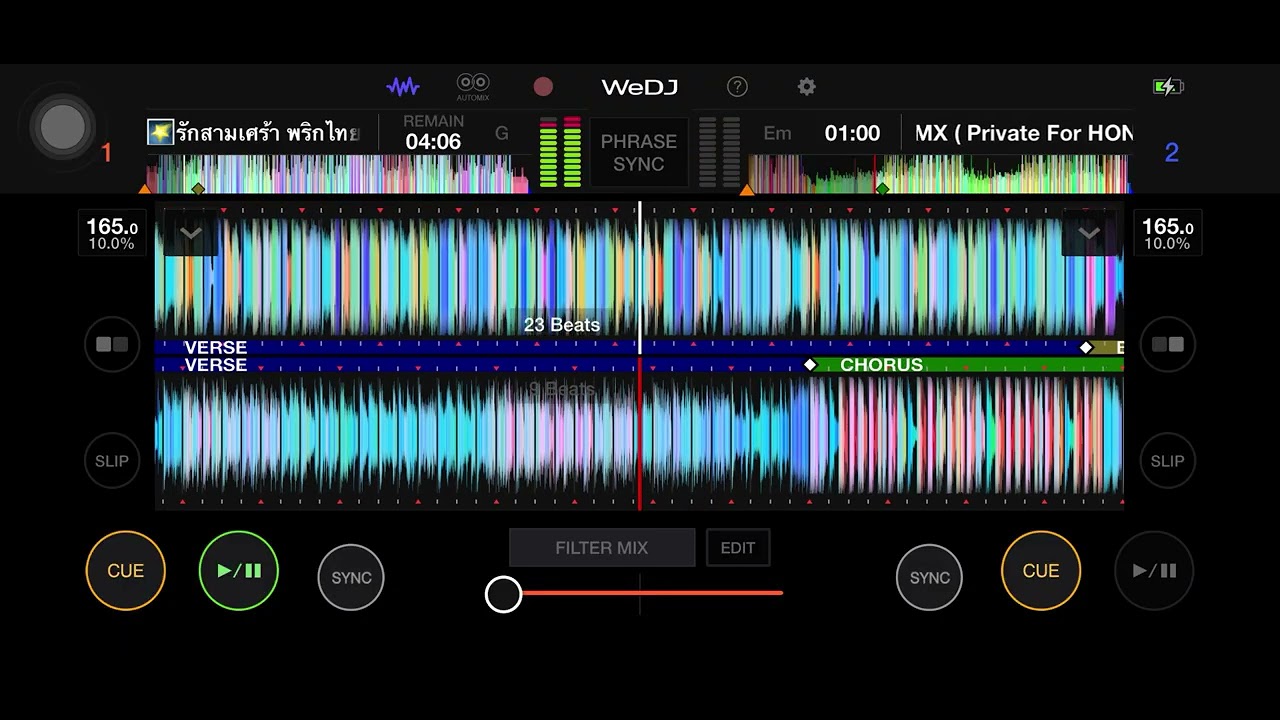The image size is (1280, 720).
Task: Toggle SYNC on deck 1
Action: pyautogui.click(x=351, y=577)
